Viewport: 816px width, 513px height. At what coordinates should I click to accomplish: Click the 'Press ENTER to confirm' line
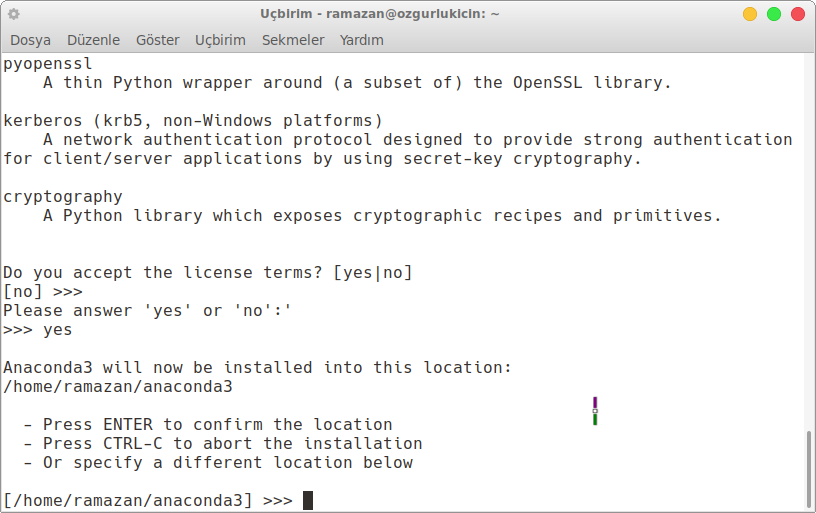(x=208, y=425)
